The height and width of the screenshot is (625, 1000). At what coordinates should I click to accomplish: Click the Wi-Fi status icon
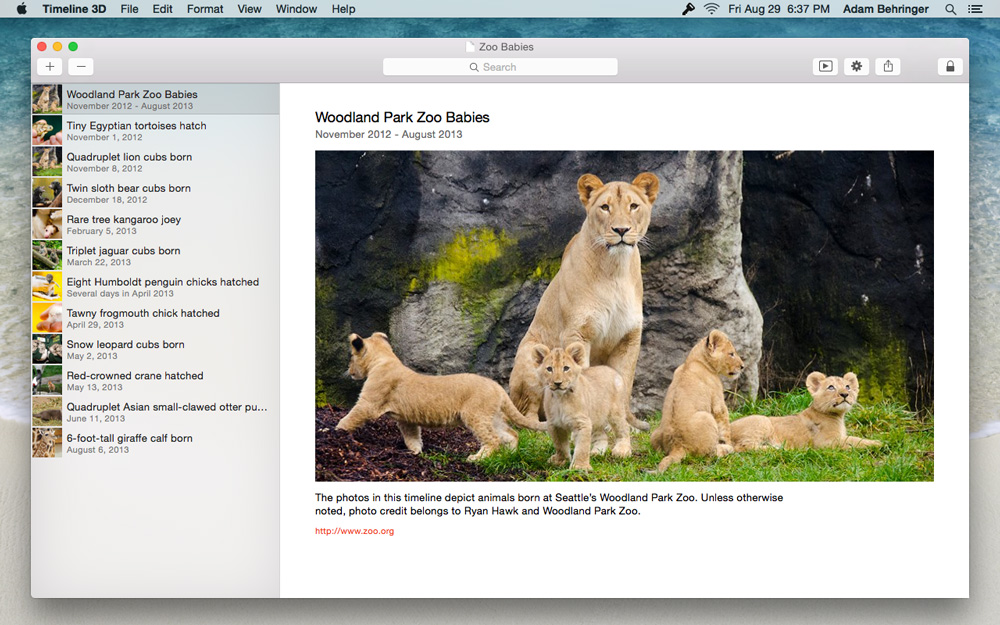click(x=711, y=9)
